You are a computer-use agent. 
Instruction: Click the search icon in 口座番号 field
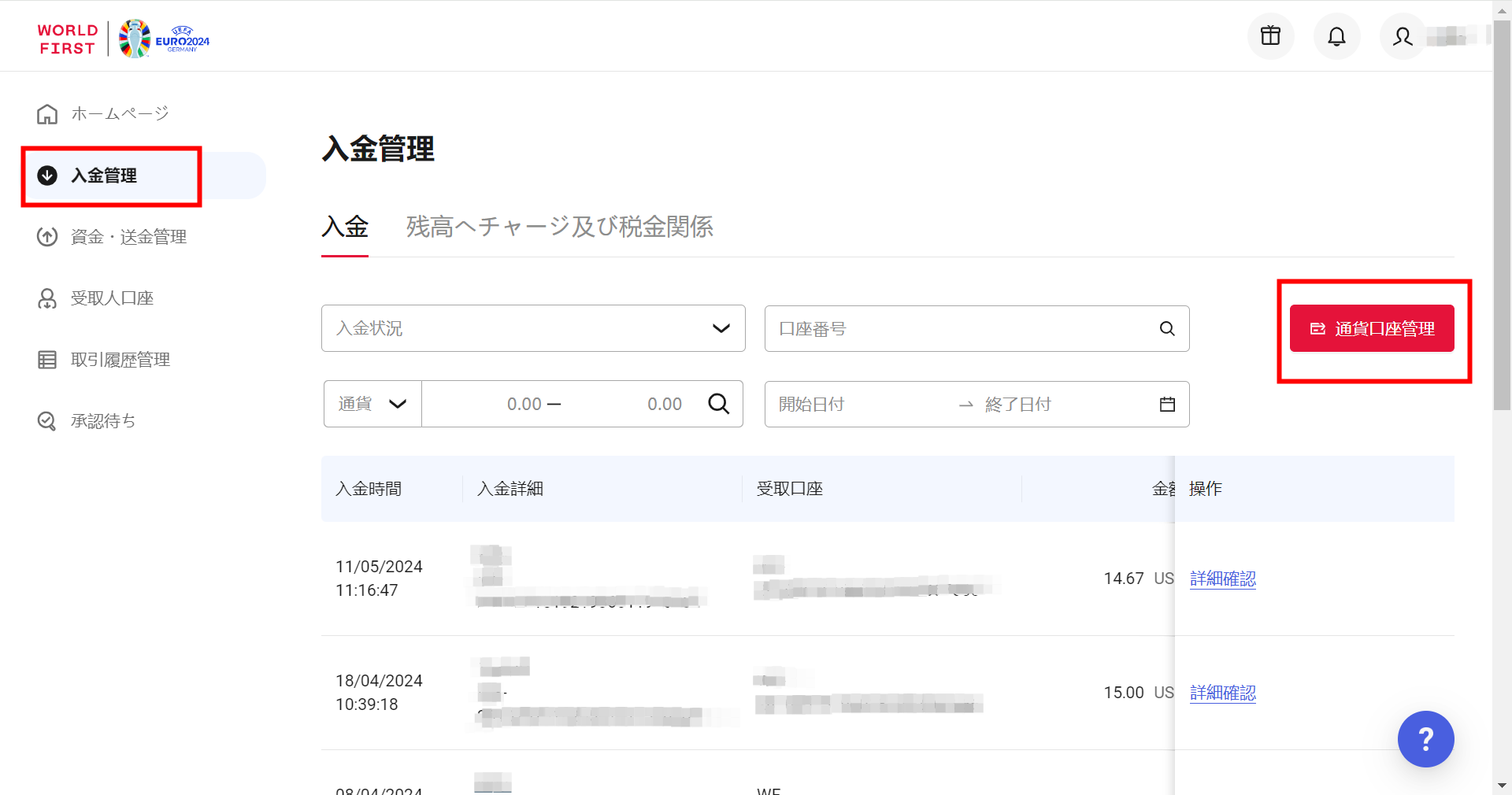pos(1167,329)
